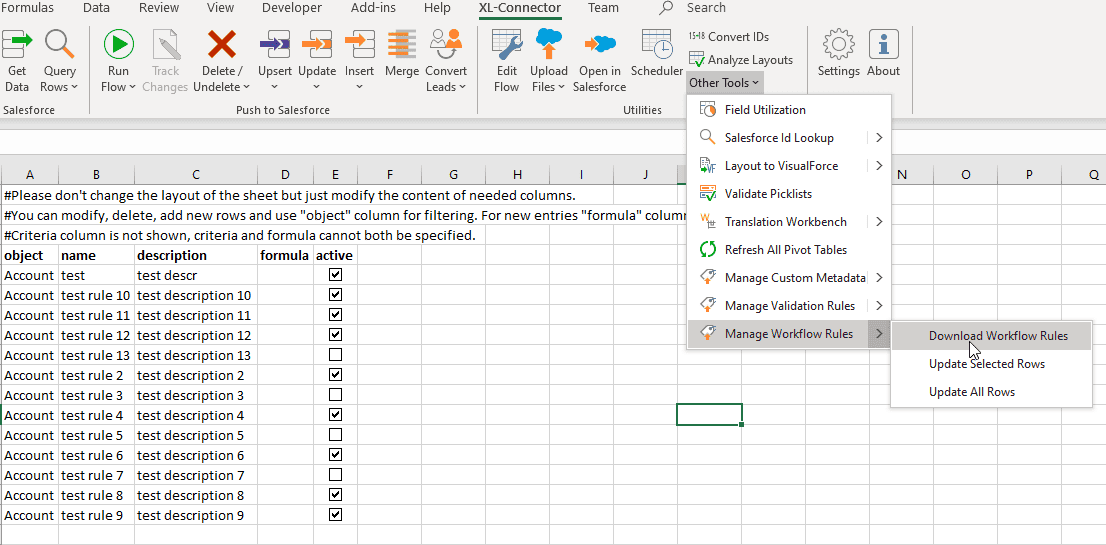This screenshot has height=545, width=1106.
Task: Untick active checkbox for test rule 6
Action: [336, 455]
